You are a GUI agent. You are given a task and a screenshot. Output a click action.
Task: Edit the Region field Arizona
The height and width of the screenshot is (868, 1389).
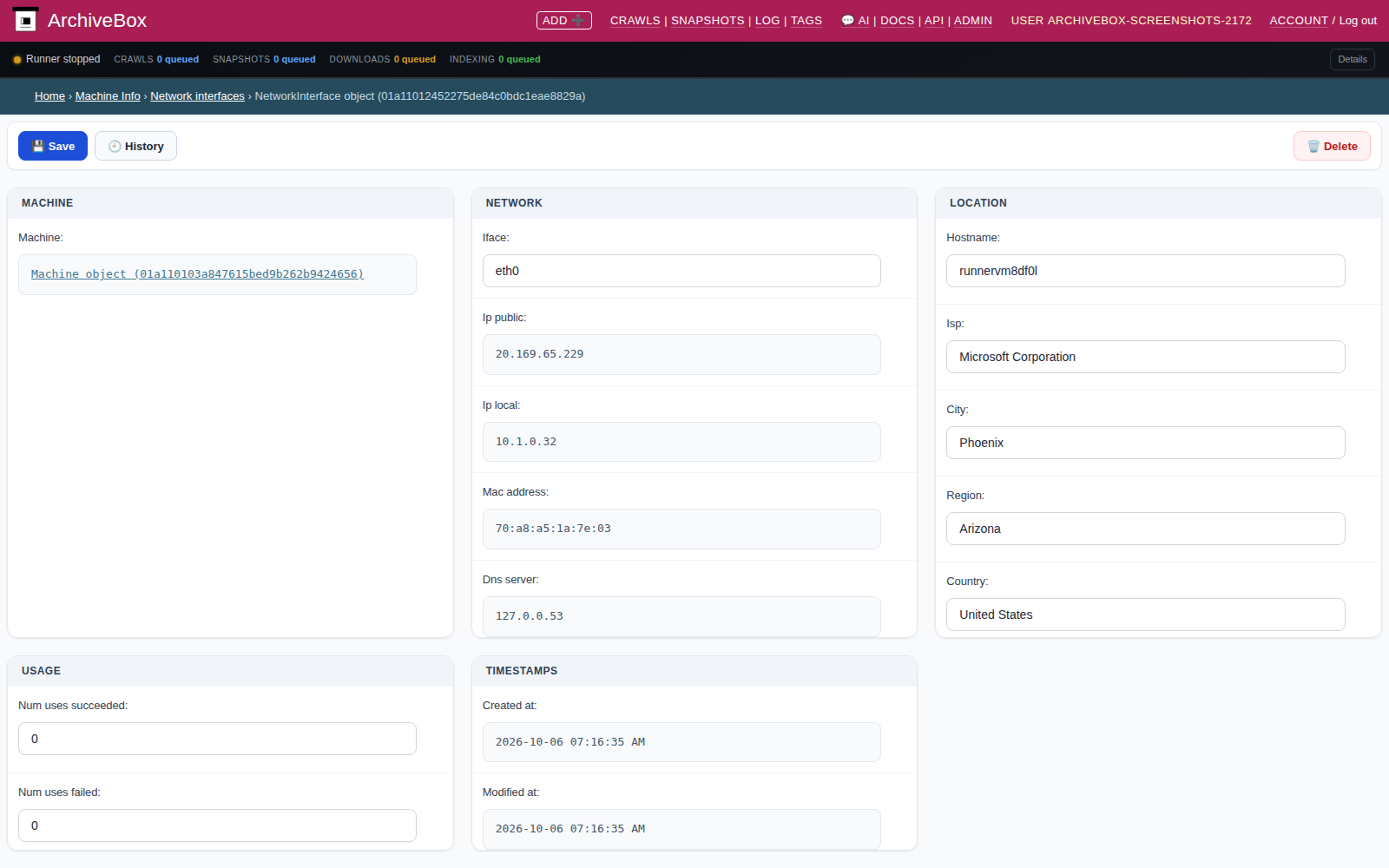pyautogui.click(x=1145, y=529)
